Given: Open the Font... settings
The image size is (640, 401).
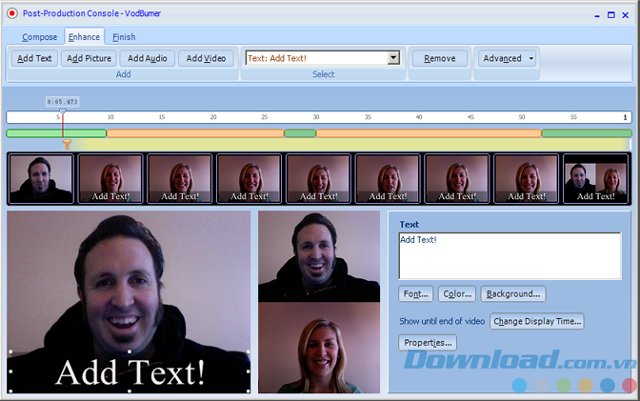Looking at the screenshot, I should 415,294.
